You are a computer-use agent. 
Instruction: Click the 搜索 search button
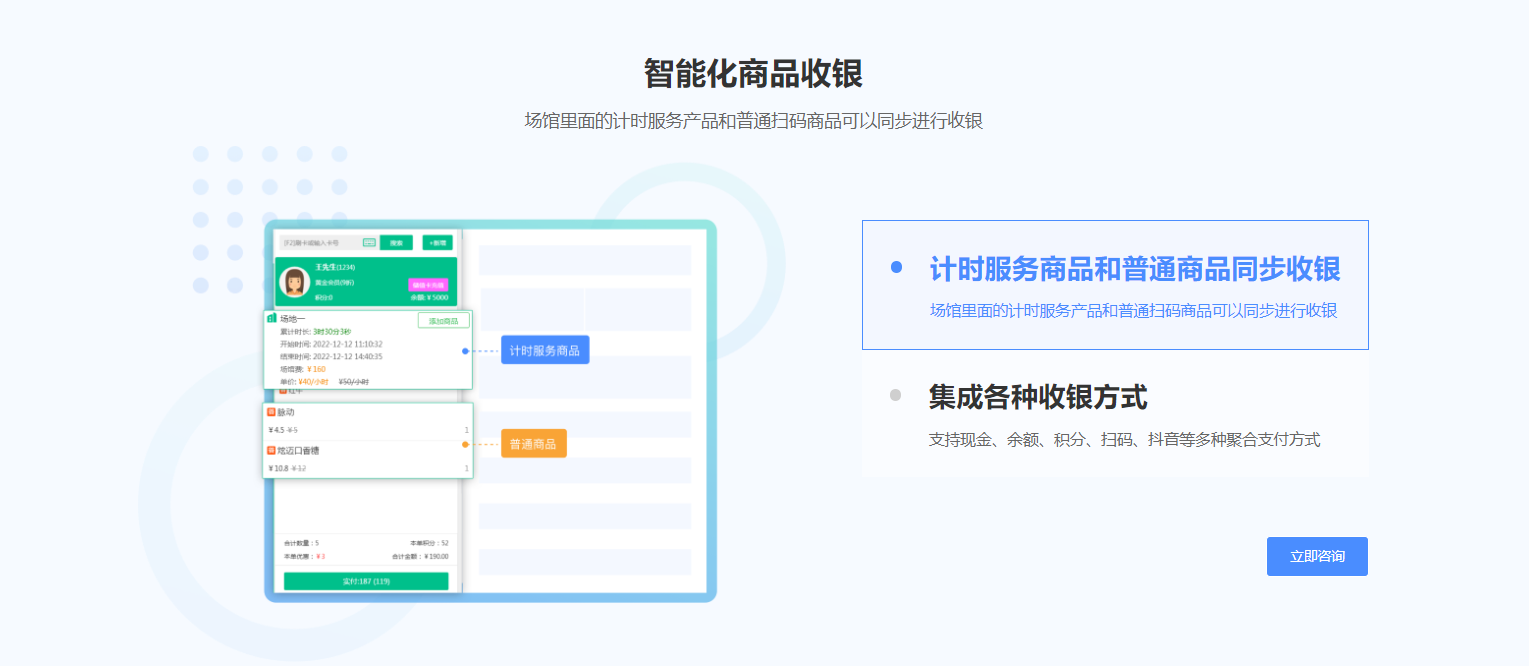tap(396, 242)
